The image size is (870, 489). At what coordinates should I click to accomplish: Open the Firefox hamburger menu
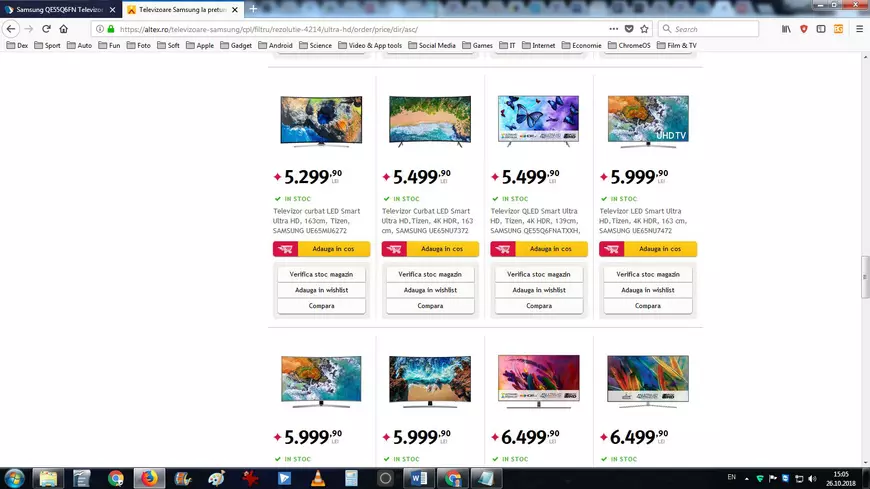(859, 29)
